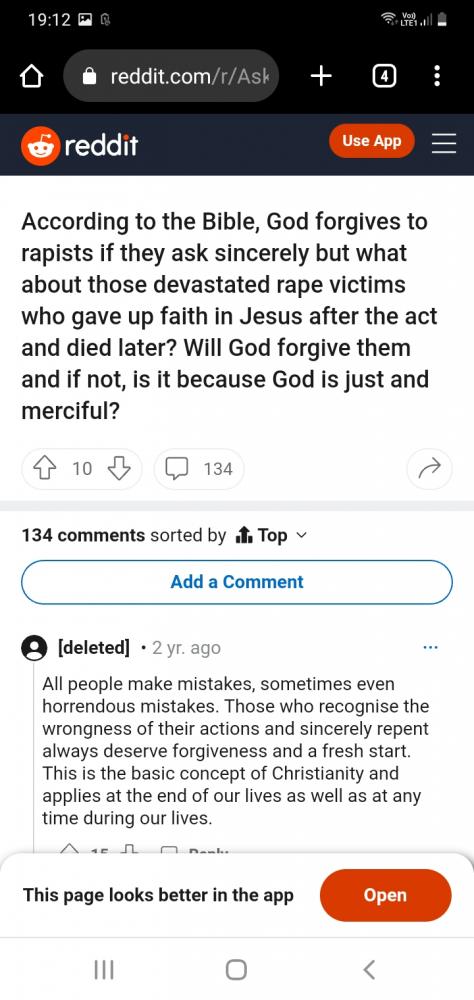The width and height of the screenshot is (474, 1000).
Task: Expand the Top sort dropdown
Action: click(271, 536)
